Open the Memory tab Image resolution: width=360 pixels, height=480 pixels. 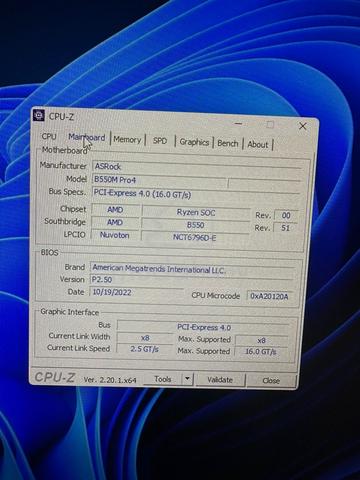(127, 139)
